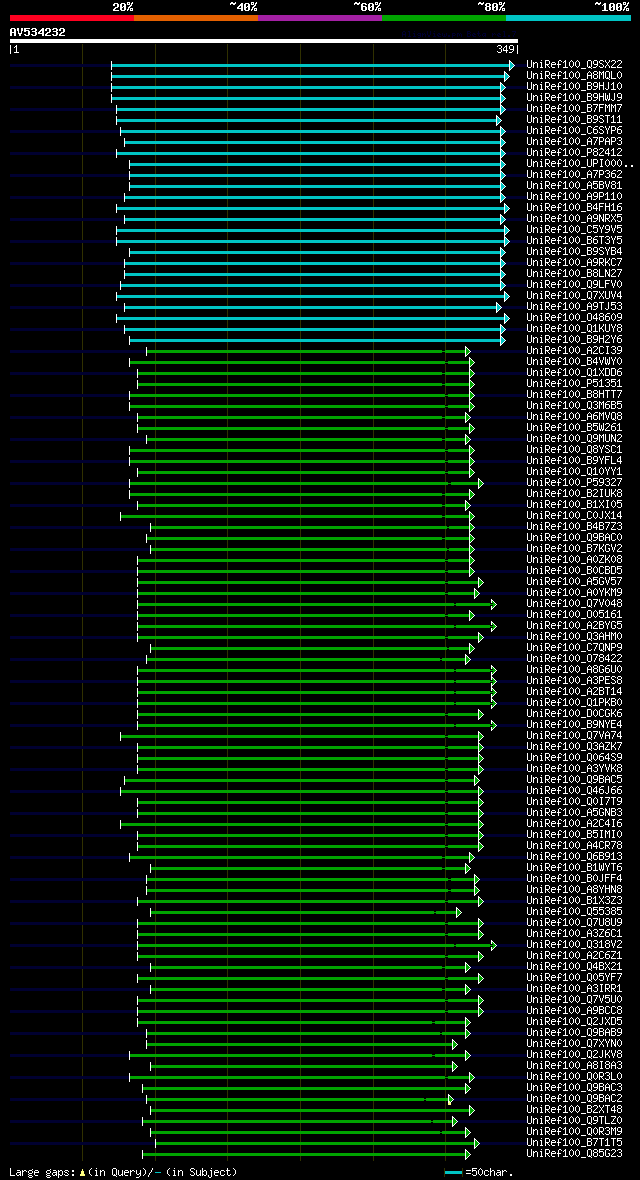Select the UniRef100_P59327 label
Viewport: 640px width, 1180px height.
point(574,482)
